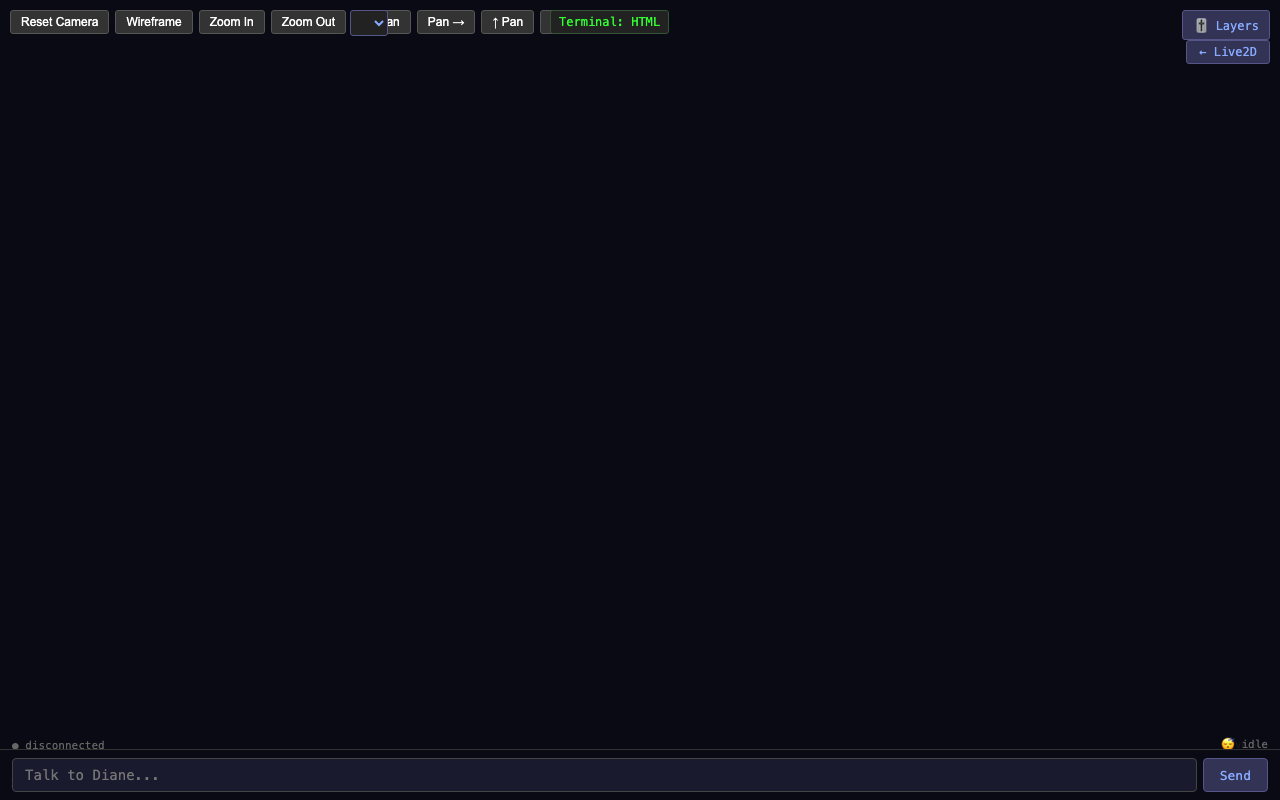This screenshot has width=1280, height=800.
Task: Pan the camera right with Pan →
Action: click(445, 22)
